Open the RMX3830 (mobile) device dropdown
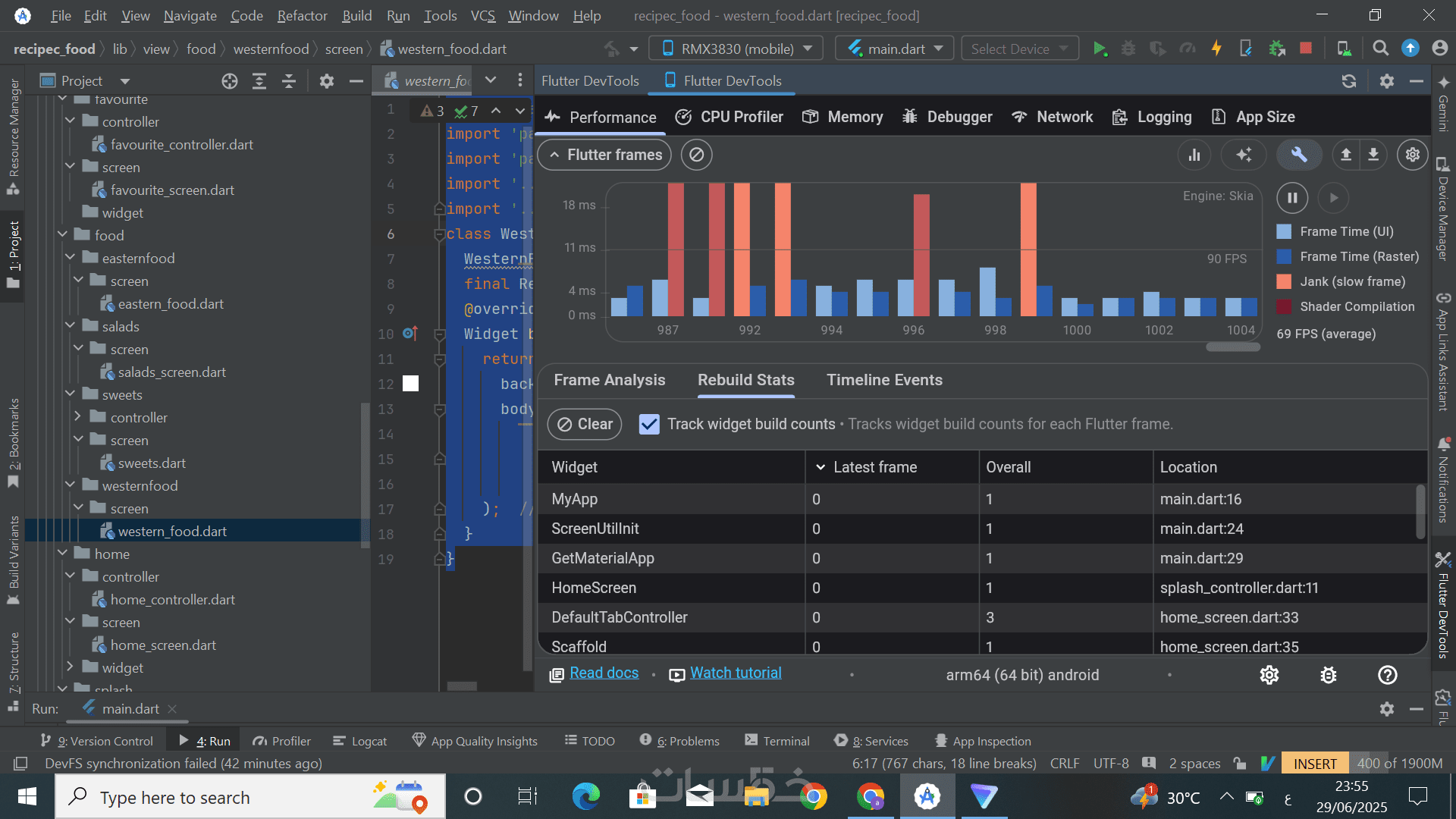This screenshot has height=819, width=1456. point(736,49)
